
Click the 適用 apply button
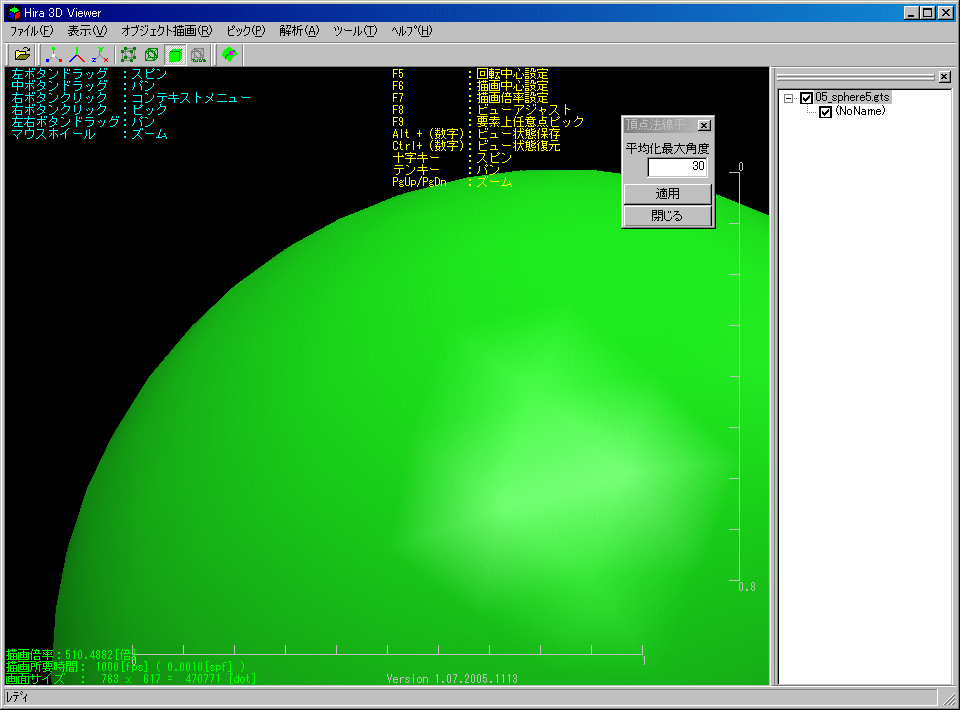coord(667,193)
